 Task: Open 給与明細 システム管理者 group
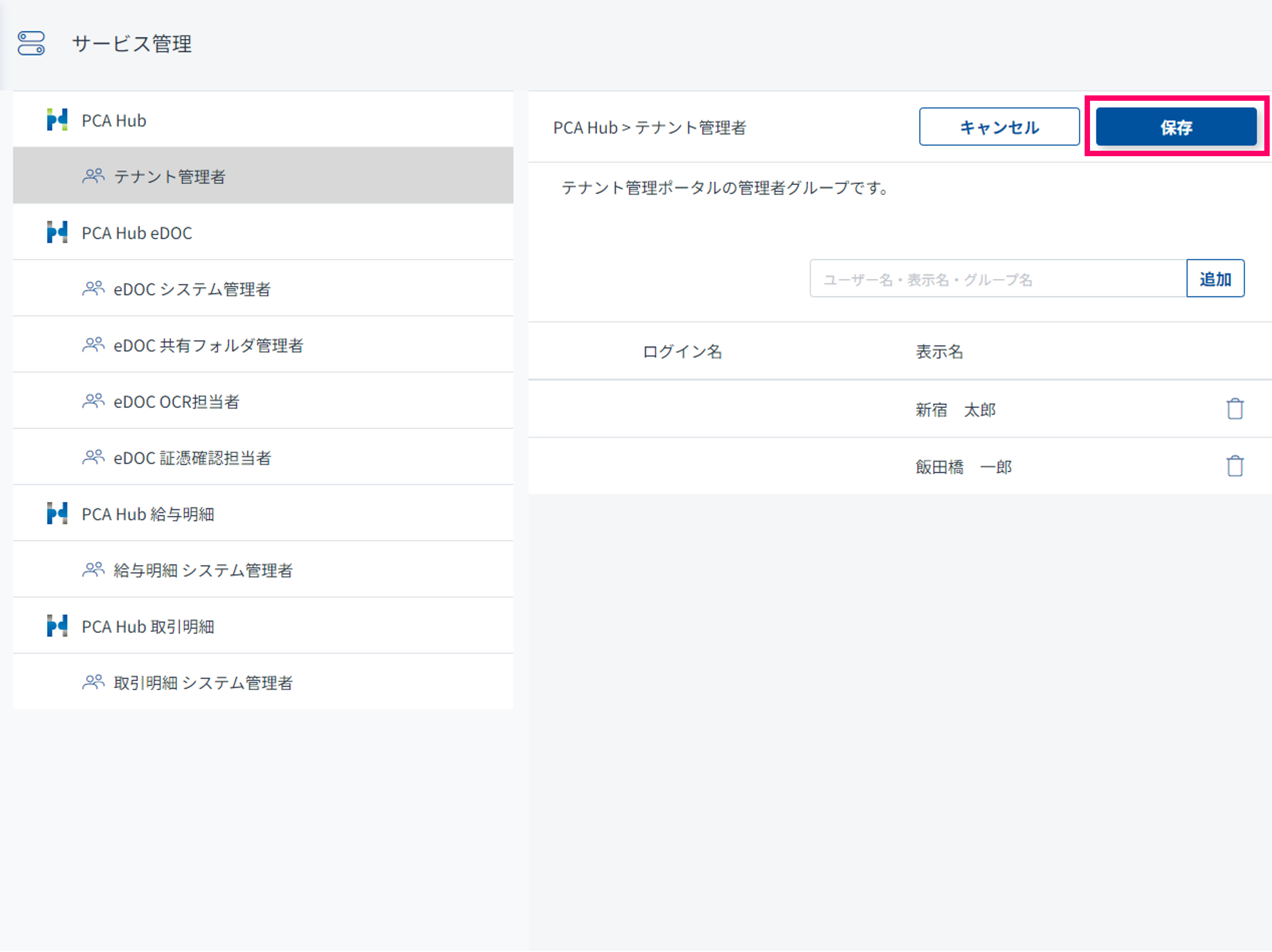coord(203,570)
